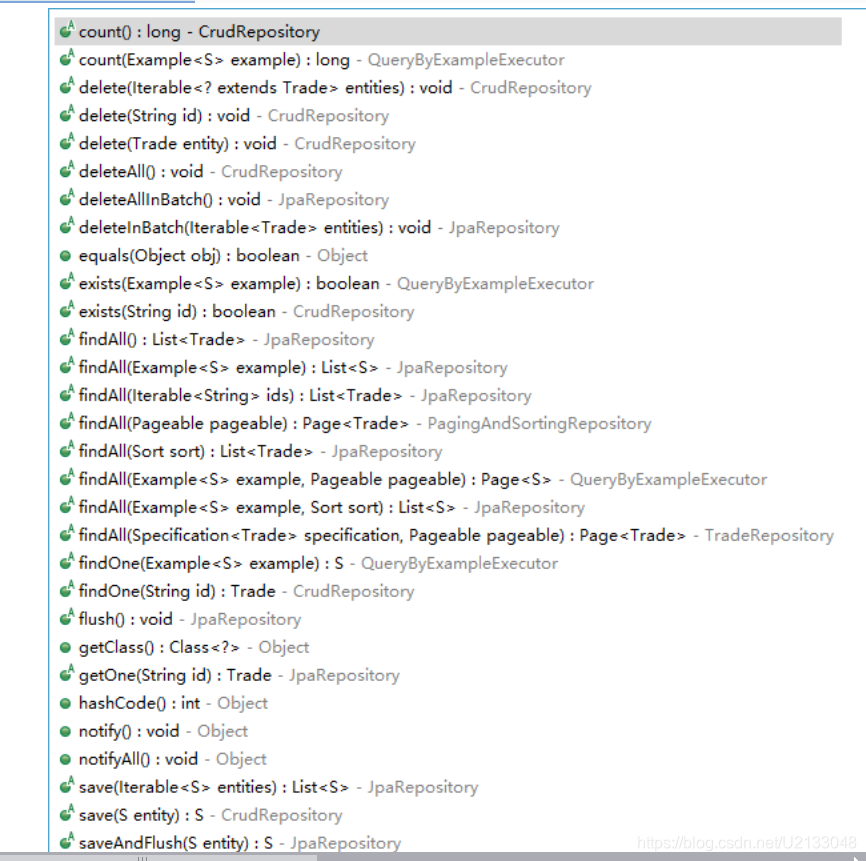
Task: Select flush() : void from JpaRepository
Action: pyautogui.click(x=448, y=619)
